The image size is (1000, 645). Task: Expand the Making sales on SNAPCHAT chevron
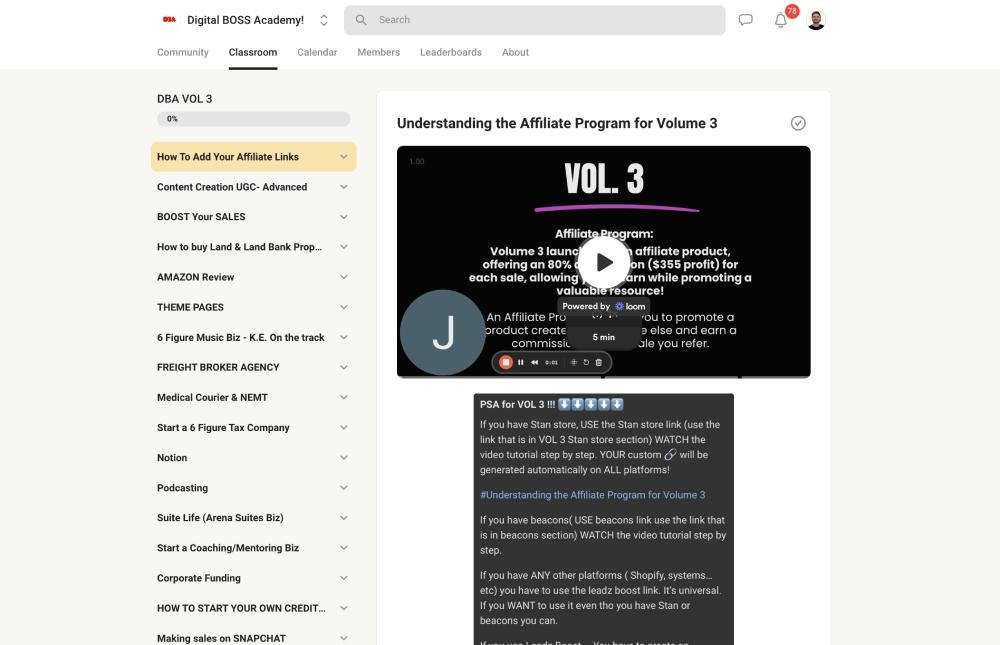pyautogui.click(x=344, y=638)
